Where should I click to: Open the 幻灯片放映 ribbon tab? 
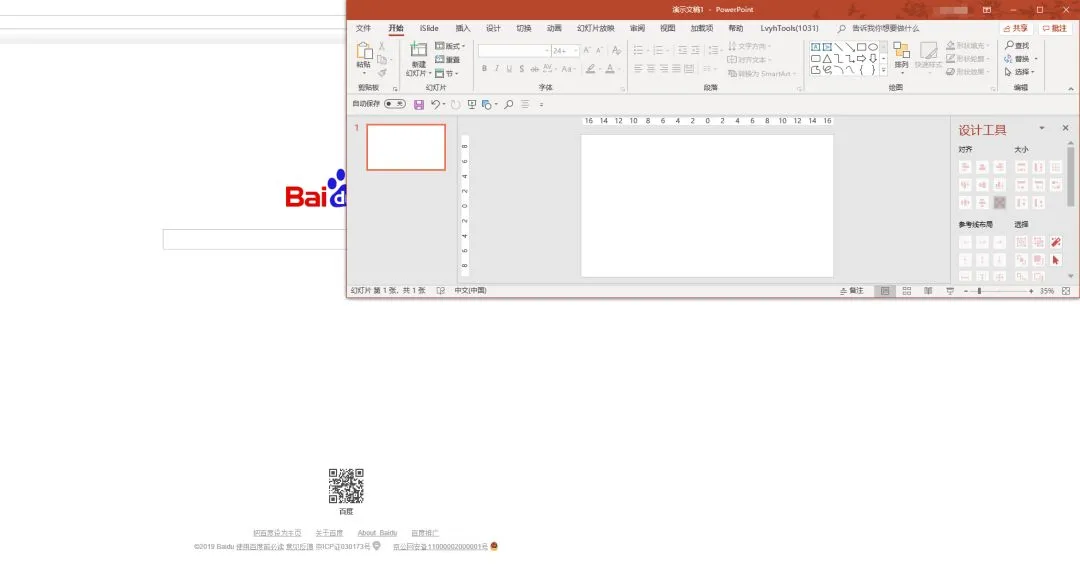point(597,28)
